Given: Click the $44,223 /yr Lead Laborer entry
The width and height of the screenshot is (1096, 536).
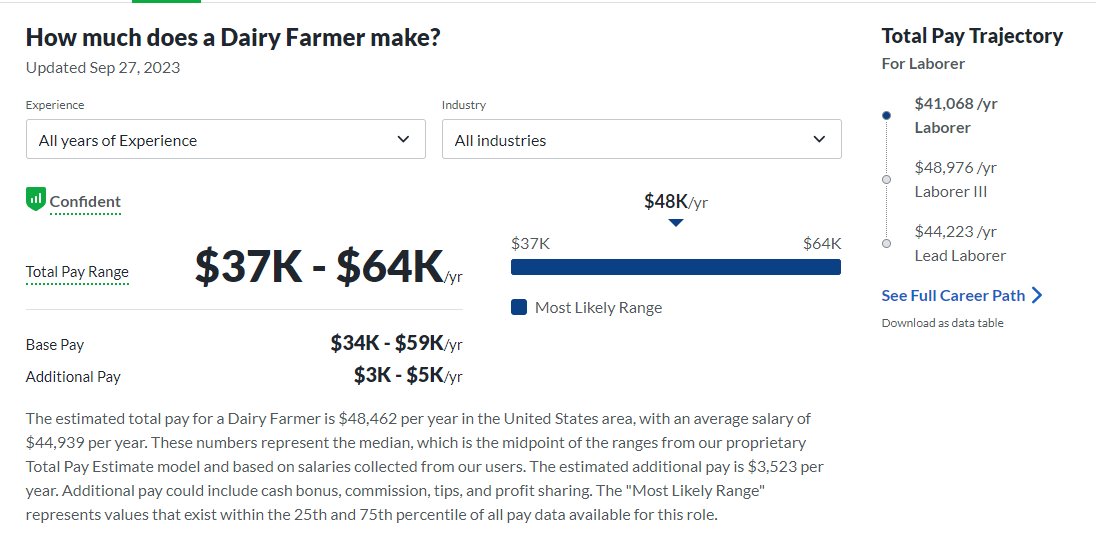Looking at the screenshot, I should [x=960, y=243].
